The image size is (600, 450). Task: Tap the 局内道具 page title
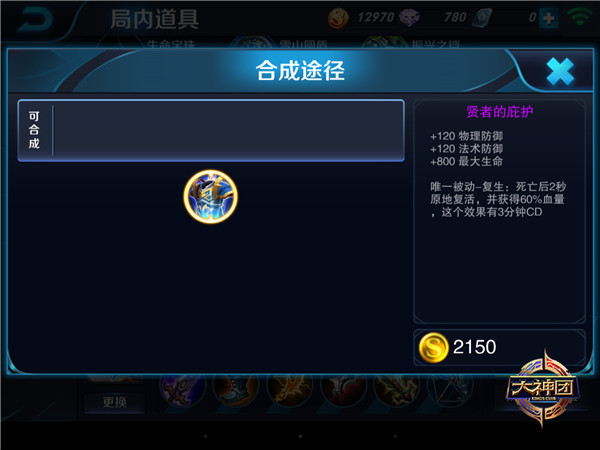pyautogui.click(x=155, y=19)
